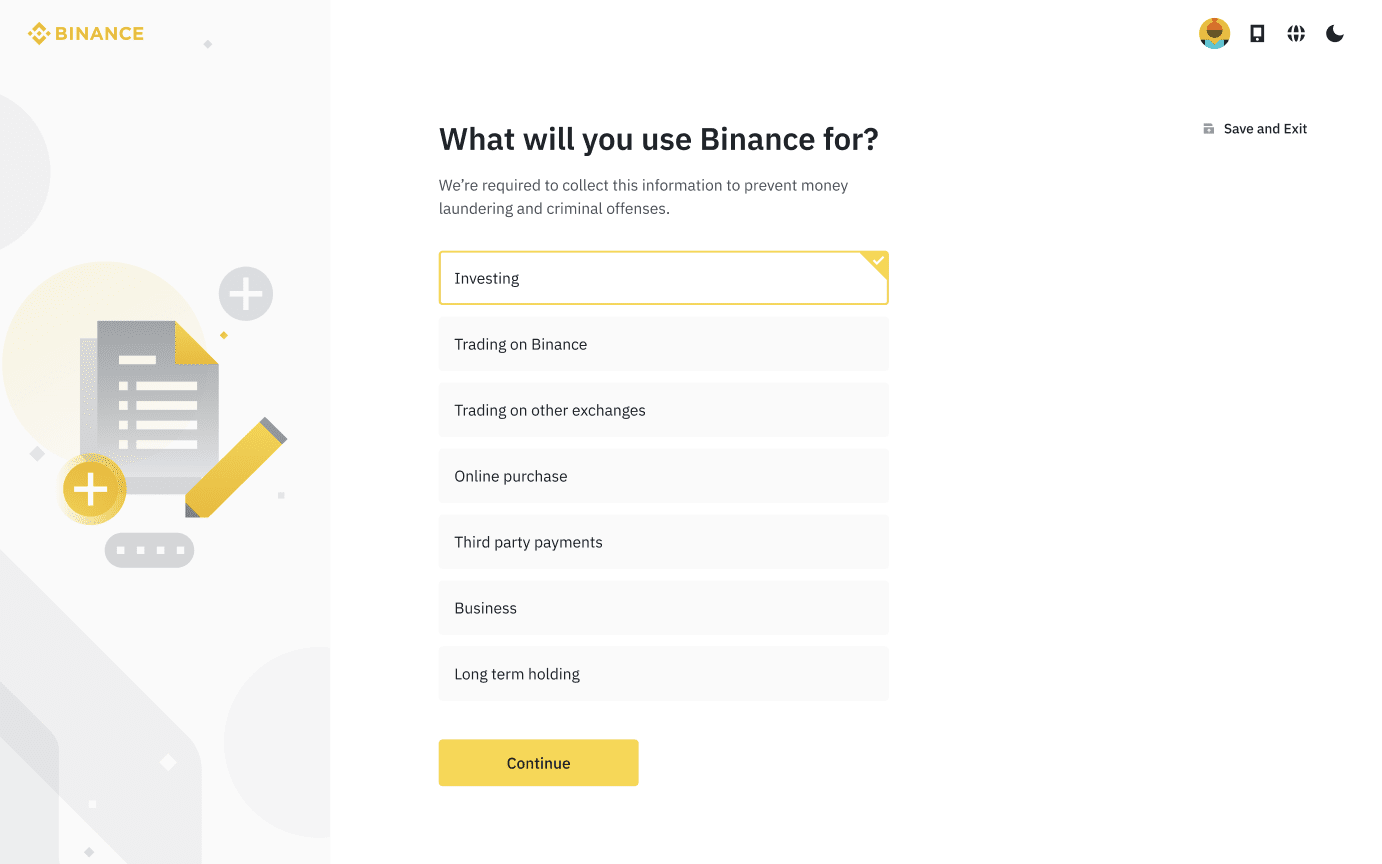The image size is (1382, 864).
Task: Click the Save and Exit icon
Action: (x=1209, y=129)
